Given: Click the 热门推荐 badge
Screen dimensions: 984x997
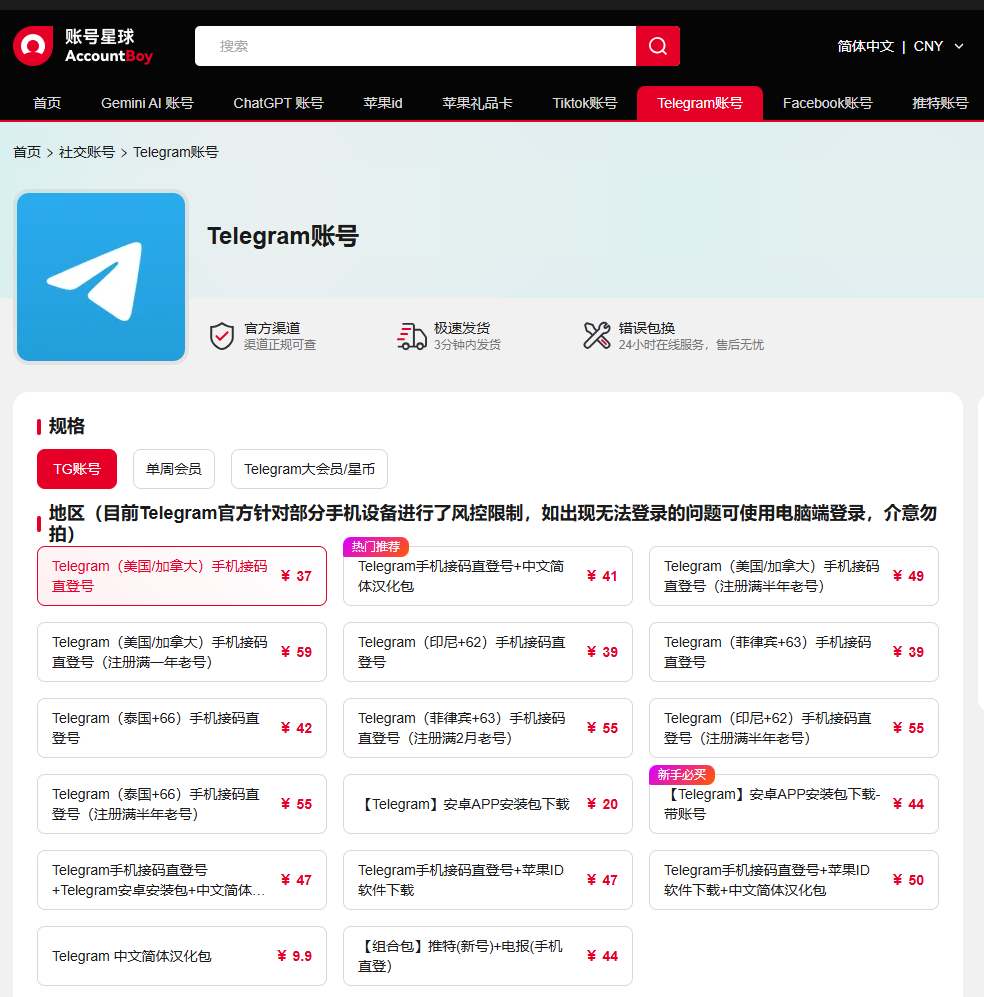Looking at the screenshot, I should pos(376,547).
